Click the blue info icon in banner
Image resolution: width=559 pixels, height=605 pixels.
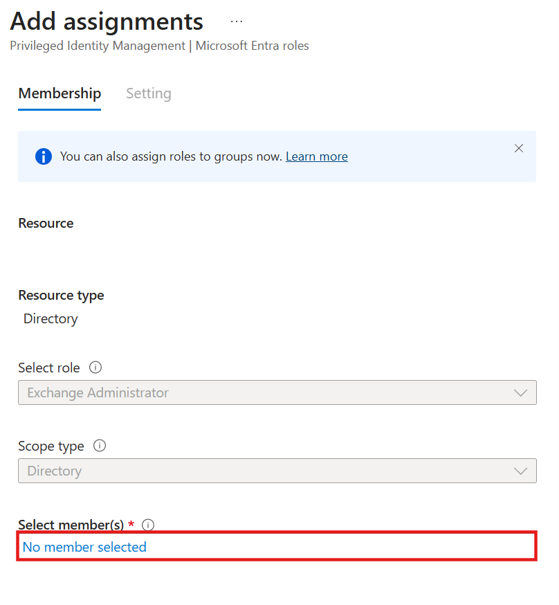coord(43,157)
